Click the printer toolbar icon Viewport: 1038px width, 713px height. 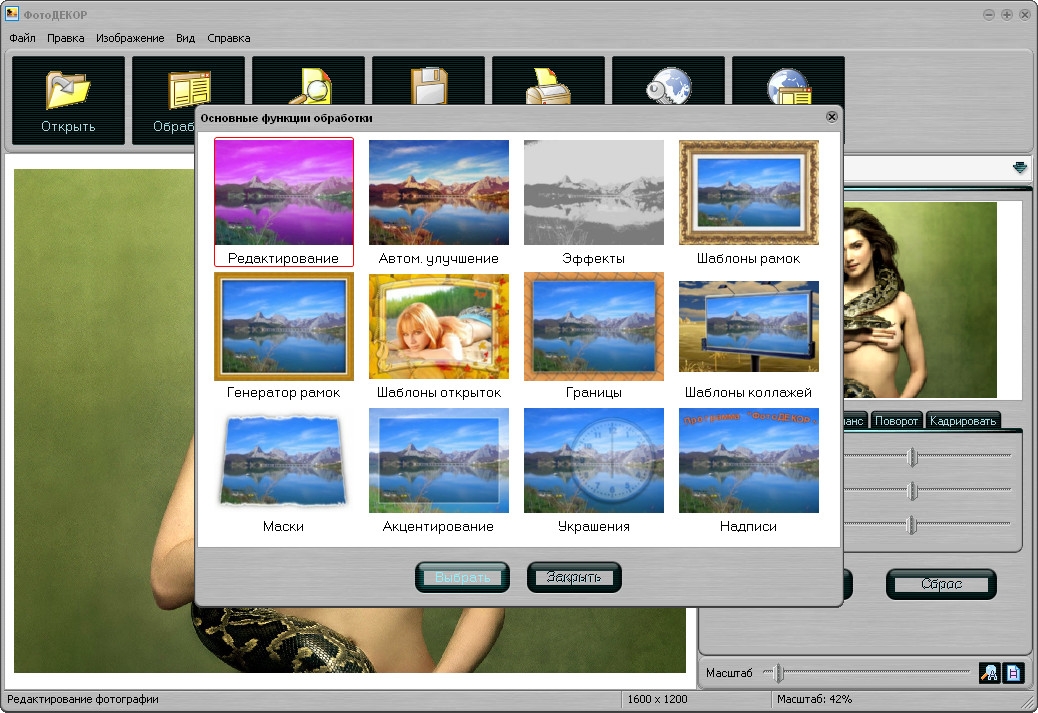click(x=548, y=85)
